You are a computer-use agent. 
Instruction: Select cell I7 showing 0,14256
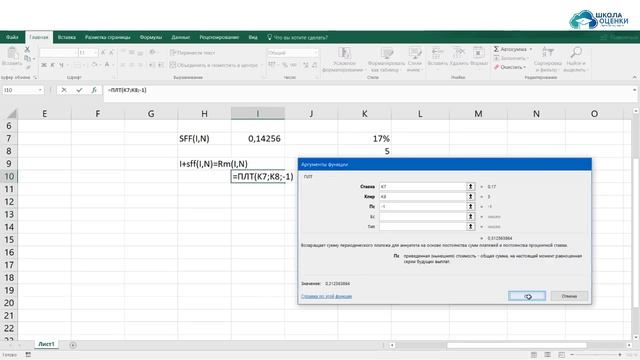click(258, 138)
